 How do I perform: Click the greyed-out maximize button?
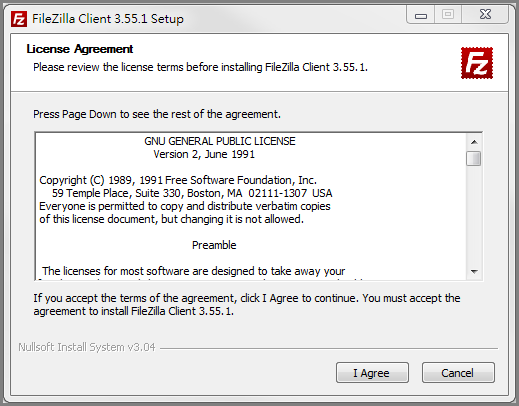click(x=448, y=15)
